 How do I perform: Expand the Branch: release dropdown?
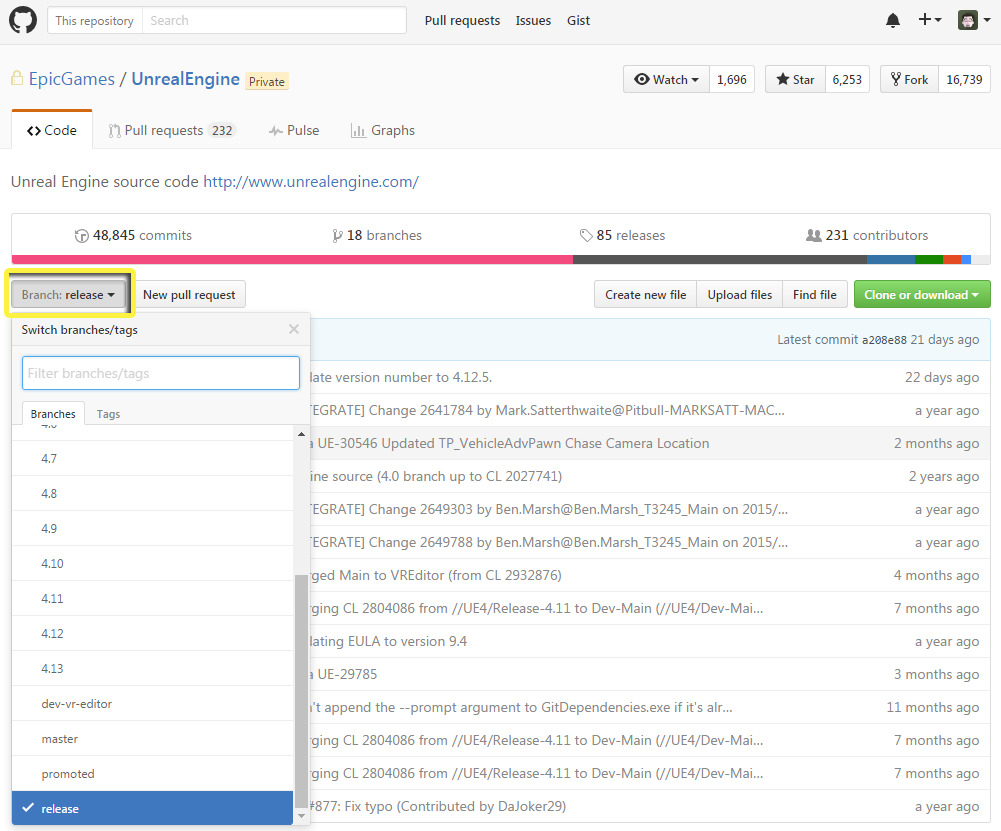click(x=69, y=295)
